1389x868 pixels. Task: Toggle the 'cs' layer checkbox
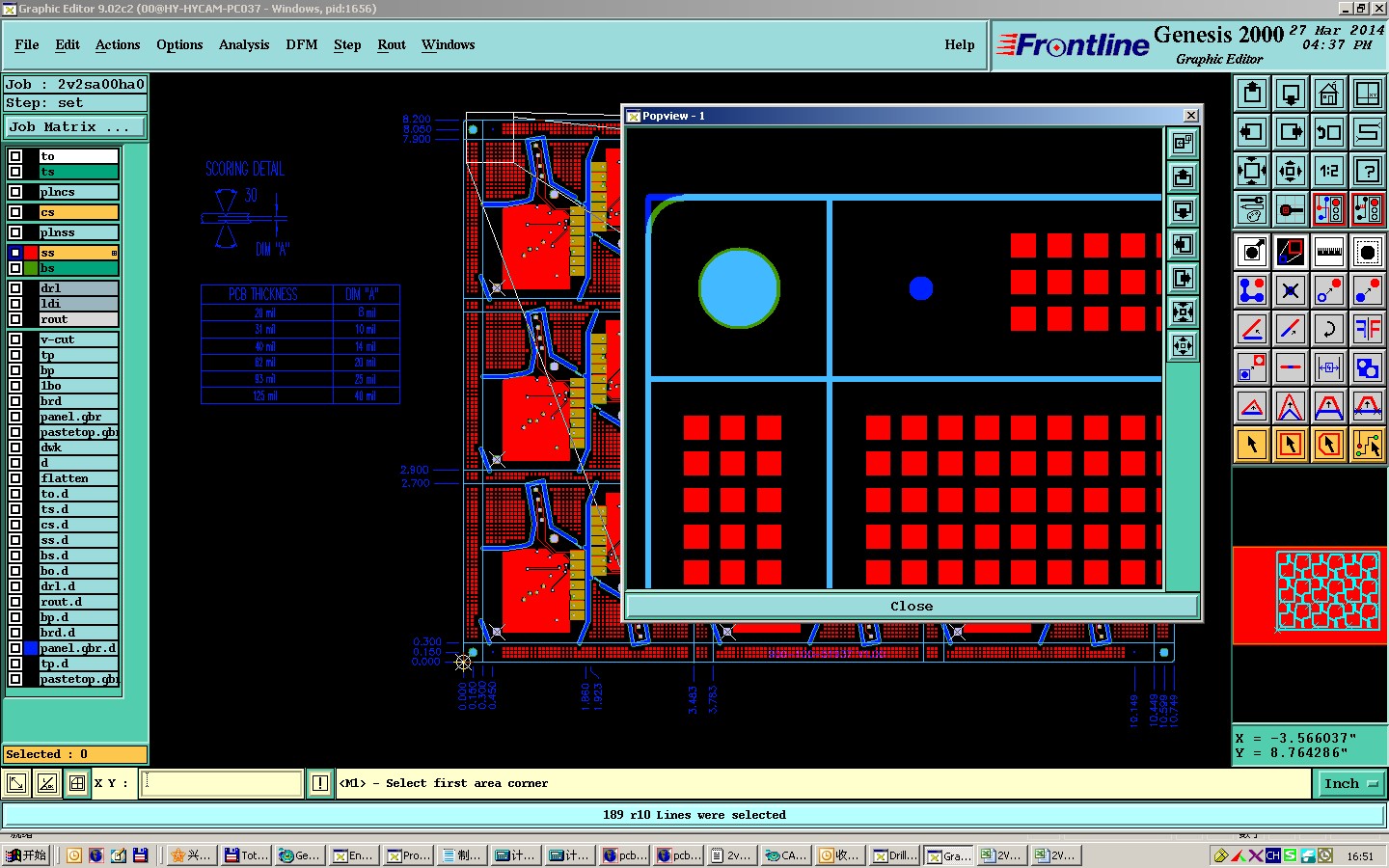coord(15,212)
